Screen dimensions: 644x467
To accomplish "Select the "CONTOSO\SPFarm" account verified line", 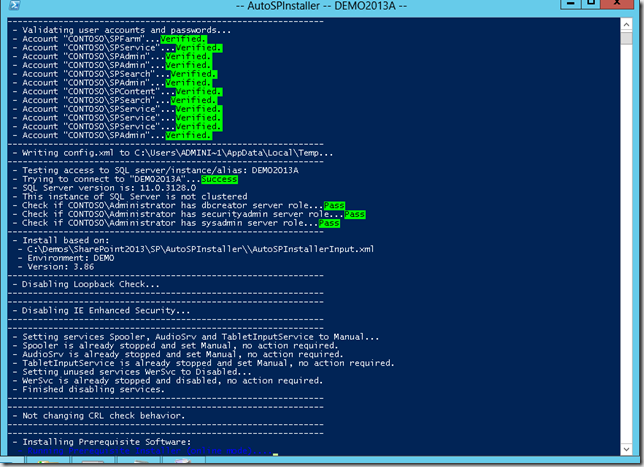I will pos(110,39).
